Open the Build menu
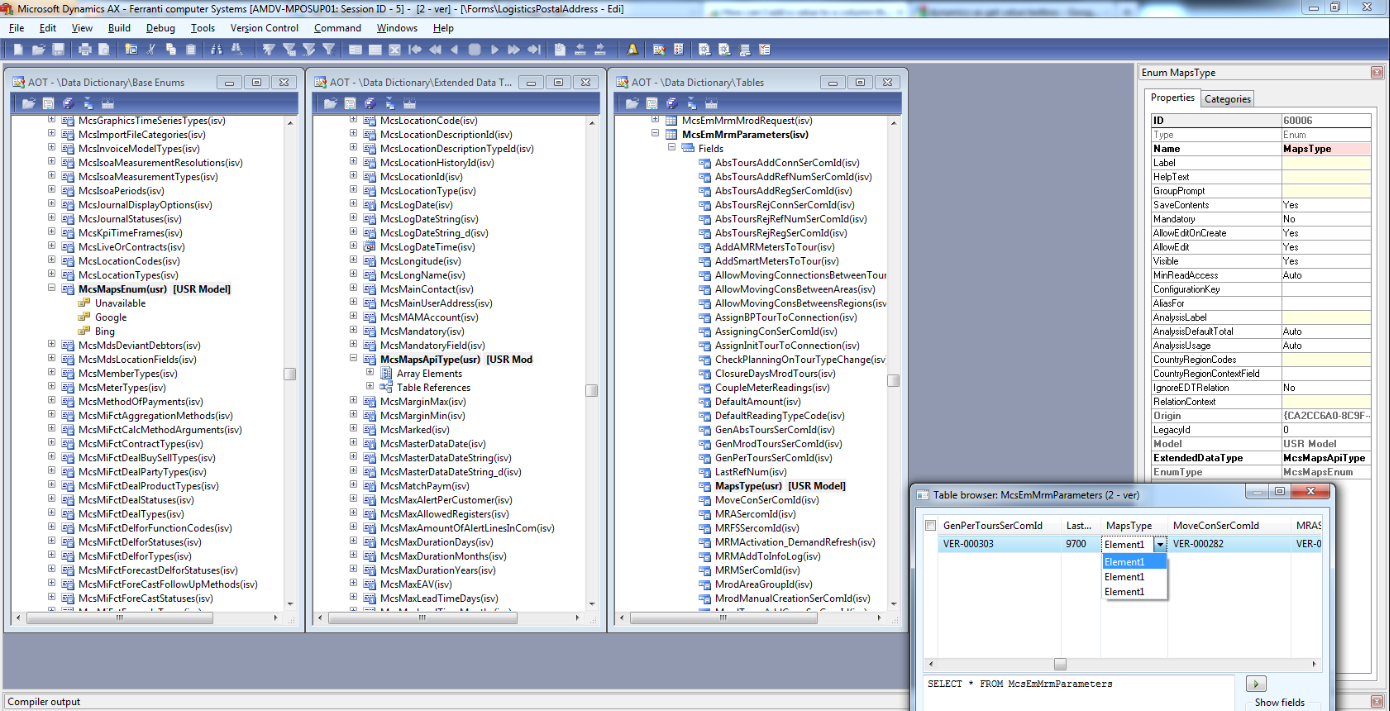This screenshot has width=1390, height=711. [x=119, y=28]
